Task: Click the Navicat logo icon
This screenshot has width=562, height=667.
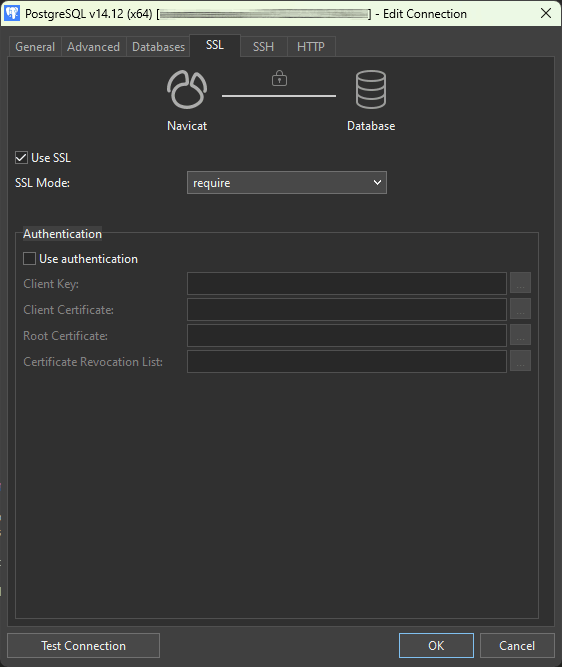Action: (187, 89)
